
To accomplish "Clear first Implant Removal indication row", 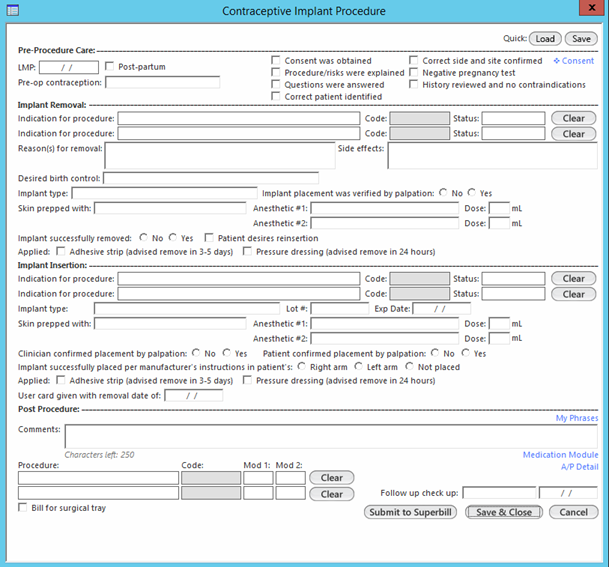I will tap(574, 118).
